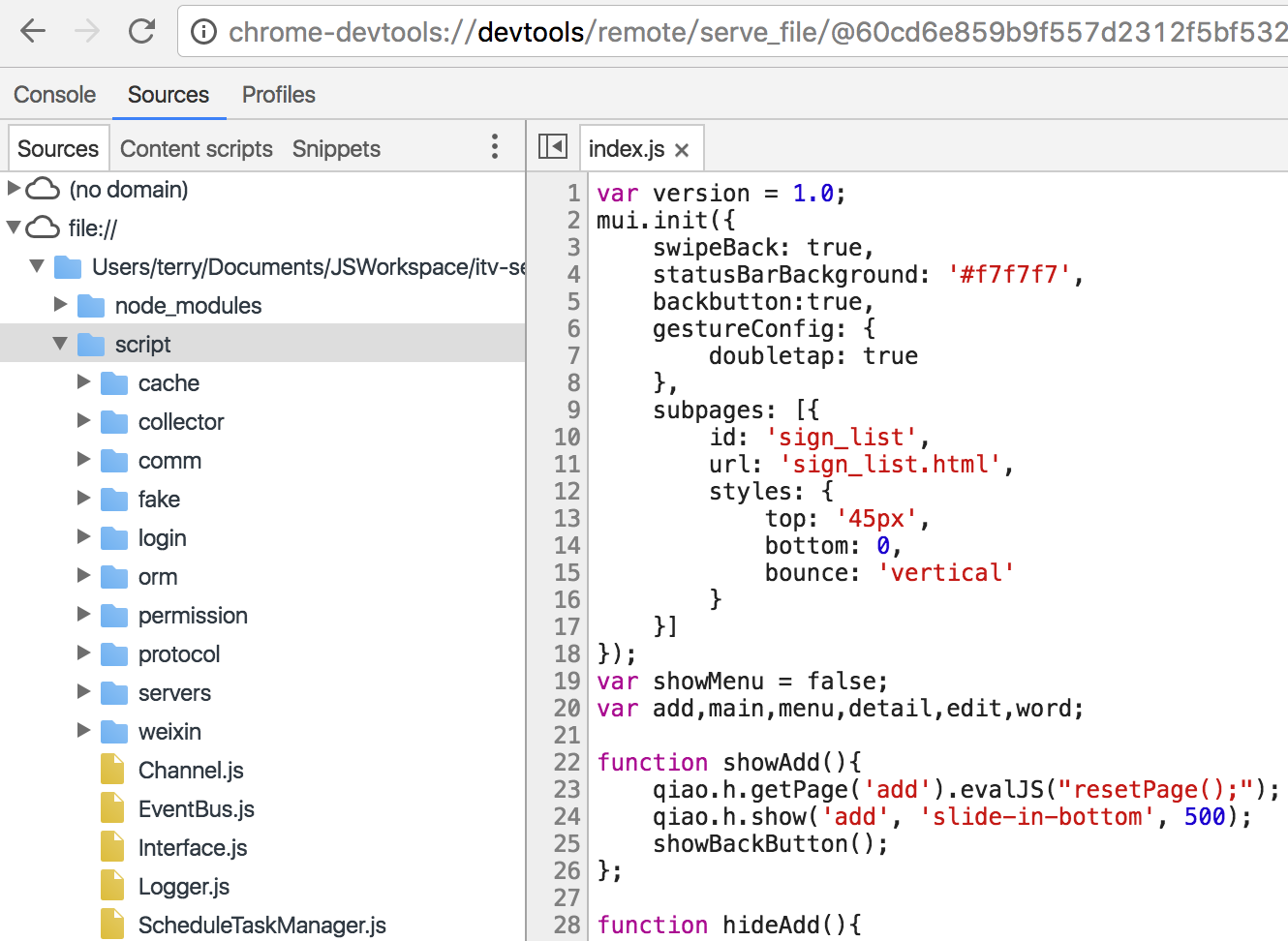Open the Profiles tab
The height and width of the screenshot is (941, 1288).
click(279, 95)
